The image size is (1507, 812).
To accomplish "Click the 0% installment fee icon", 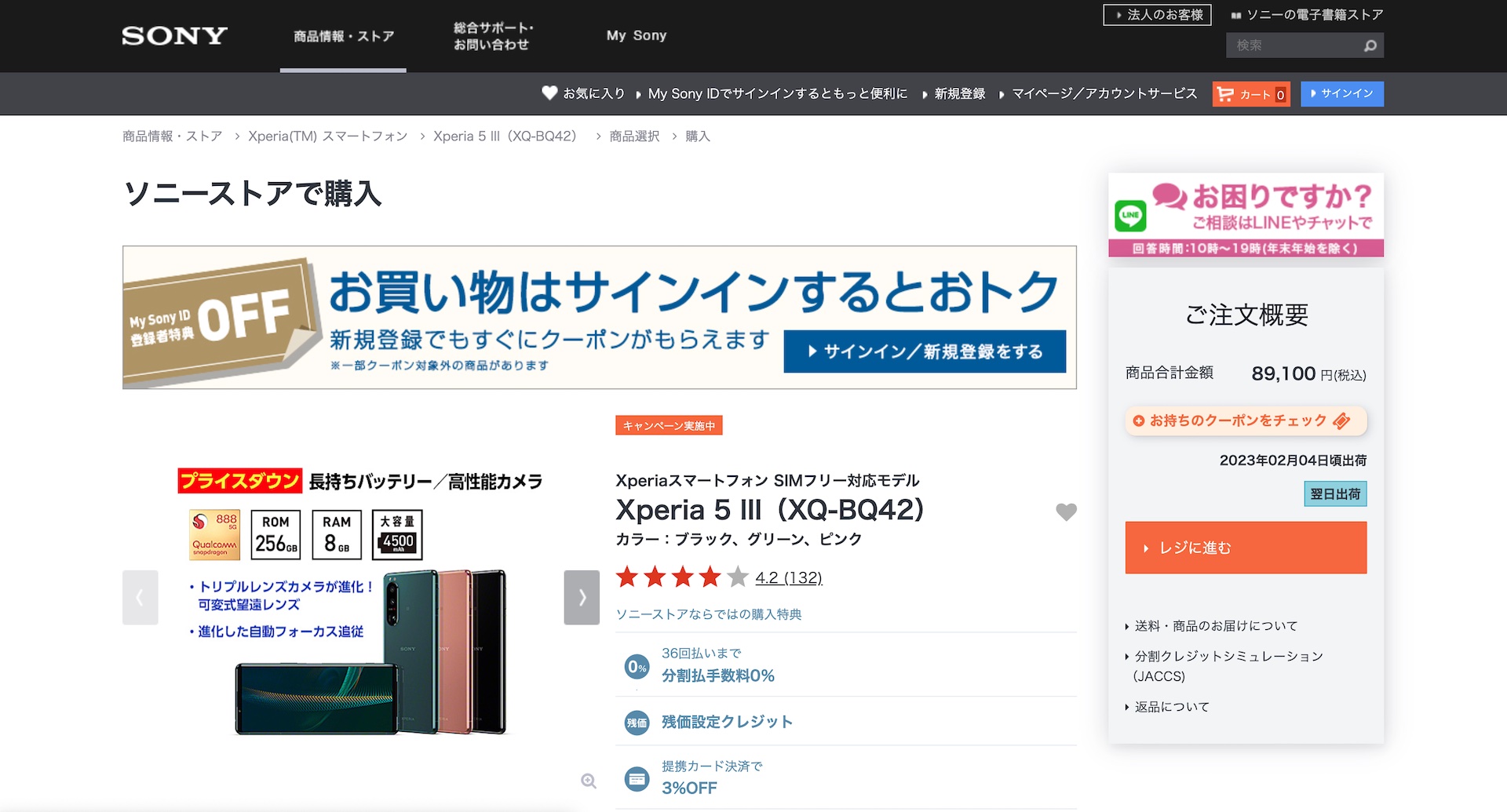I will 637,667.
